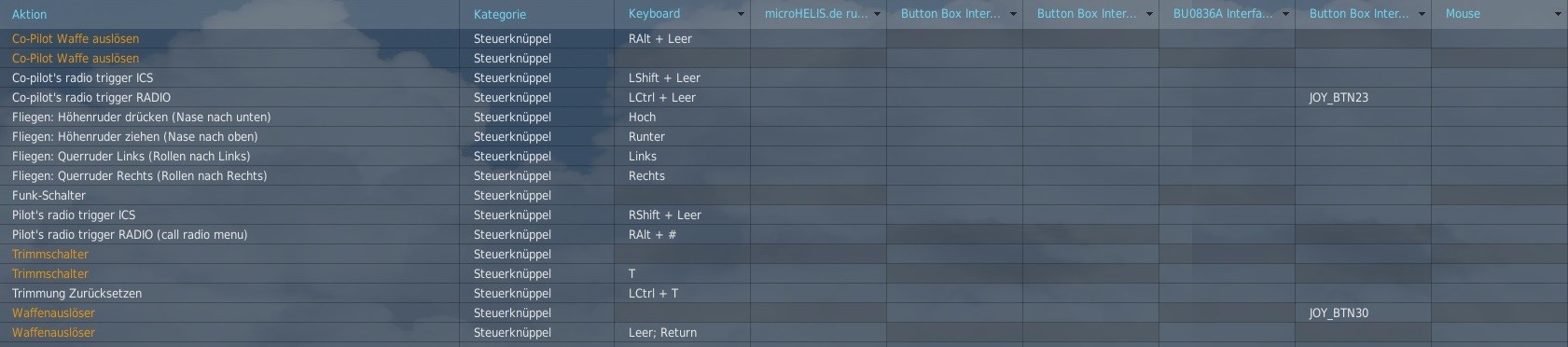Select the 'Leer; Return' Waffenauslöser binding
The width and height of the screenshot is (1568, 347).
[682, 332]
